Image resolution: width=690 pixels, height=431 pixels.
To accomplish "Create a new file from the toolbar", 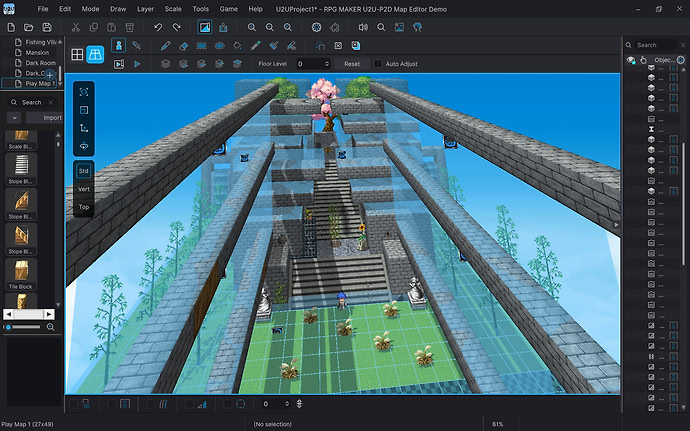I will click(11, 27).
